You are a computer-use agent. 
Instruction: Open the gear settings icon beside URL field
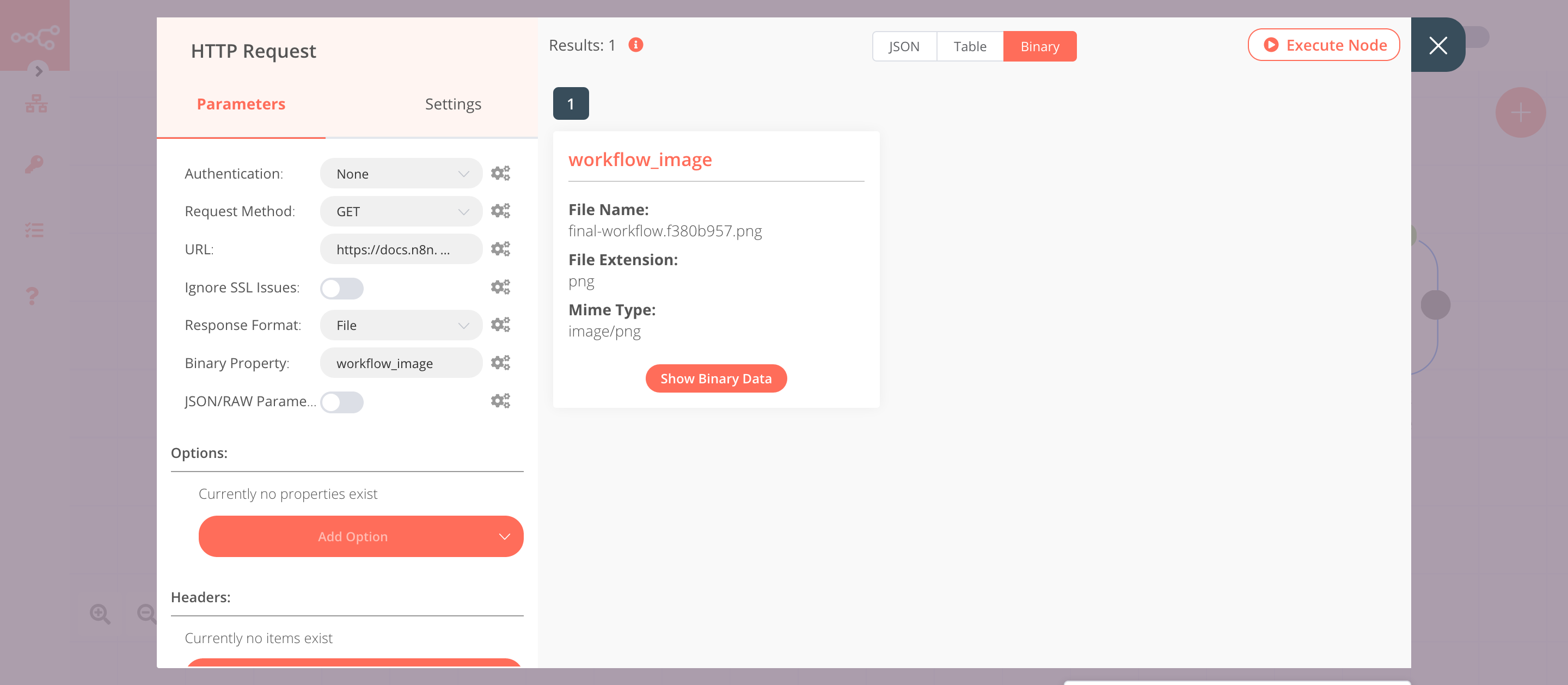point(500,248)
